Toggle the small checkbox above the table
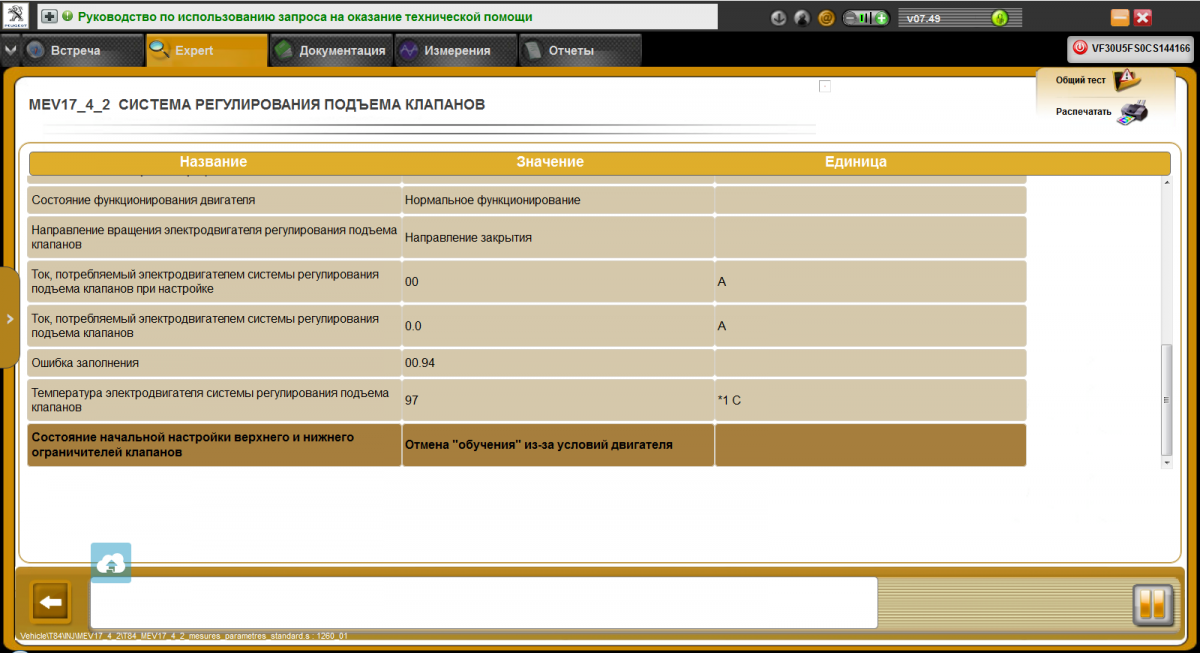Viewport: 1200px width, 653px height. coord(825,86)
